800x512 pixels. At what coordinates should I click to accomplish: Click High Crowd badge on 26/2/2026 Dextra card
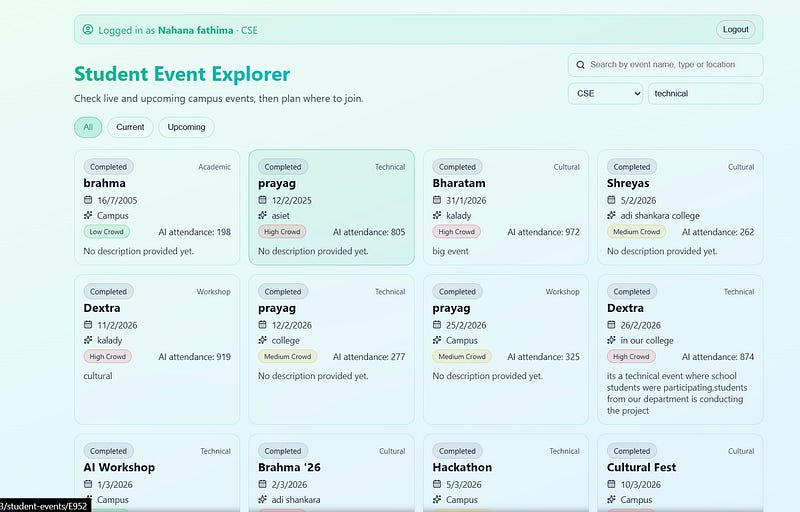(631, 356)
